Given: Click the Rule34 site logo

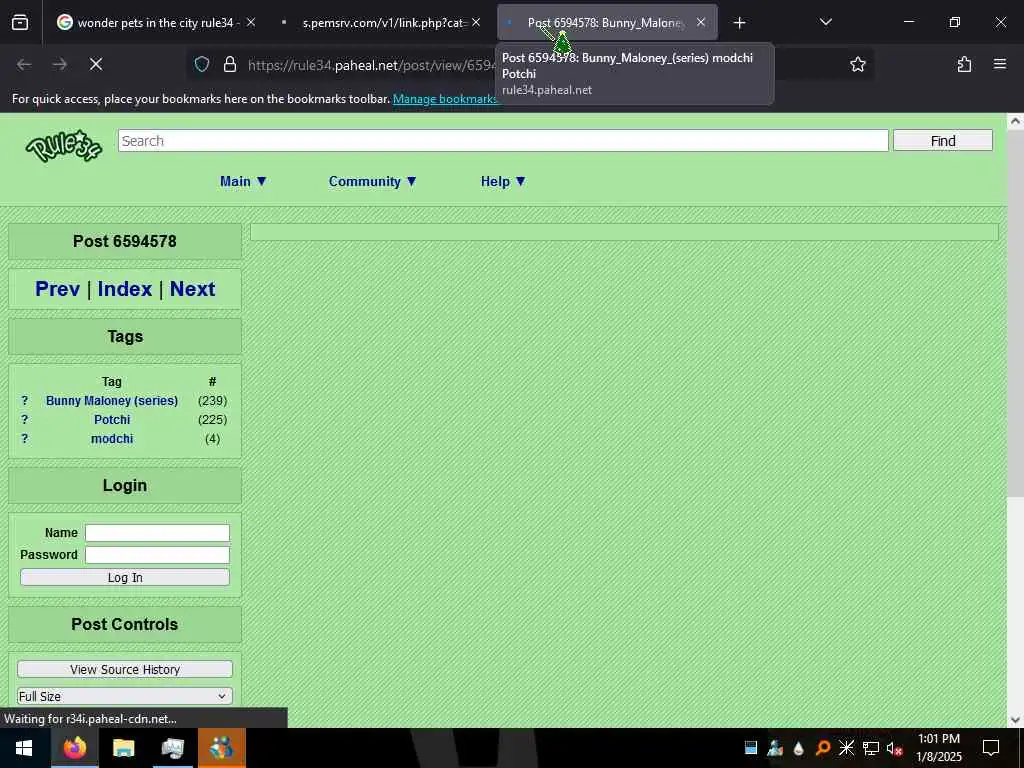Looking at the screenshot, I should click(x=63, y=146).
